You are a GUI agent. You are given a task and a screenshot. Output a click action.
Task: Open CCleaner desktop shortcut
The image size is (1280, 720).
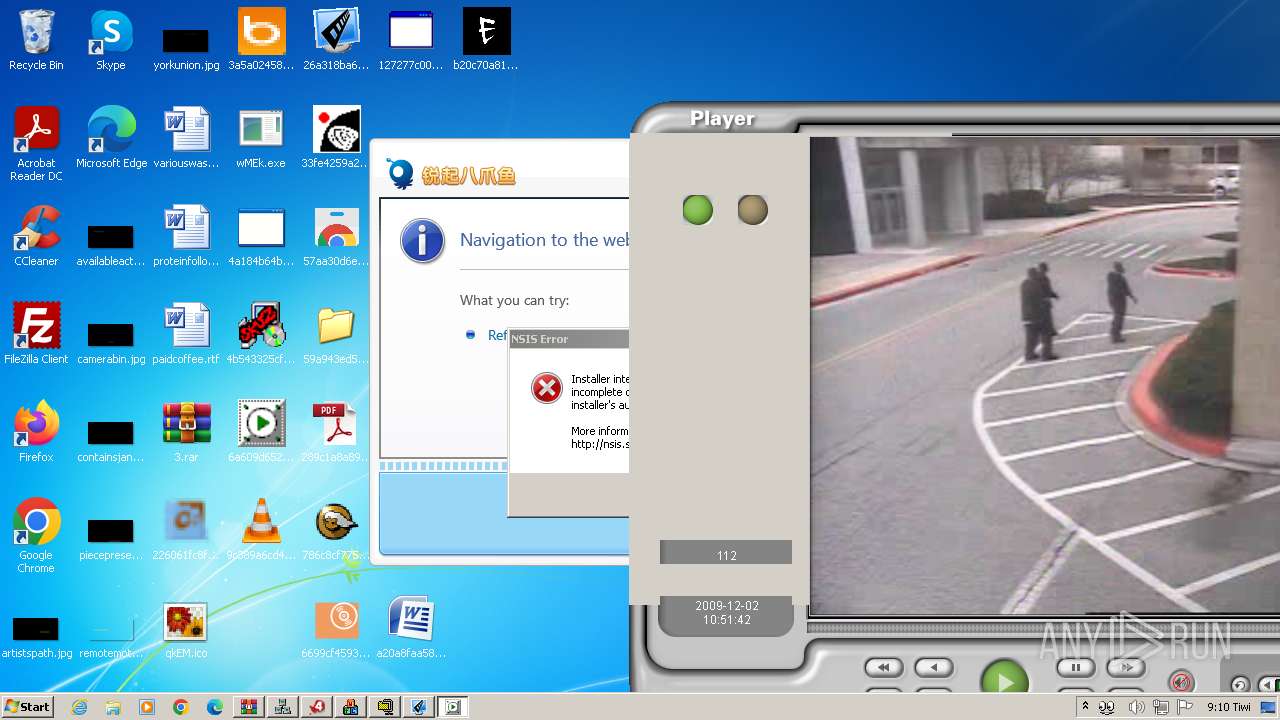click(36, 236)
